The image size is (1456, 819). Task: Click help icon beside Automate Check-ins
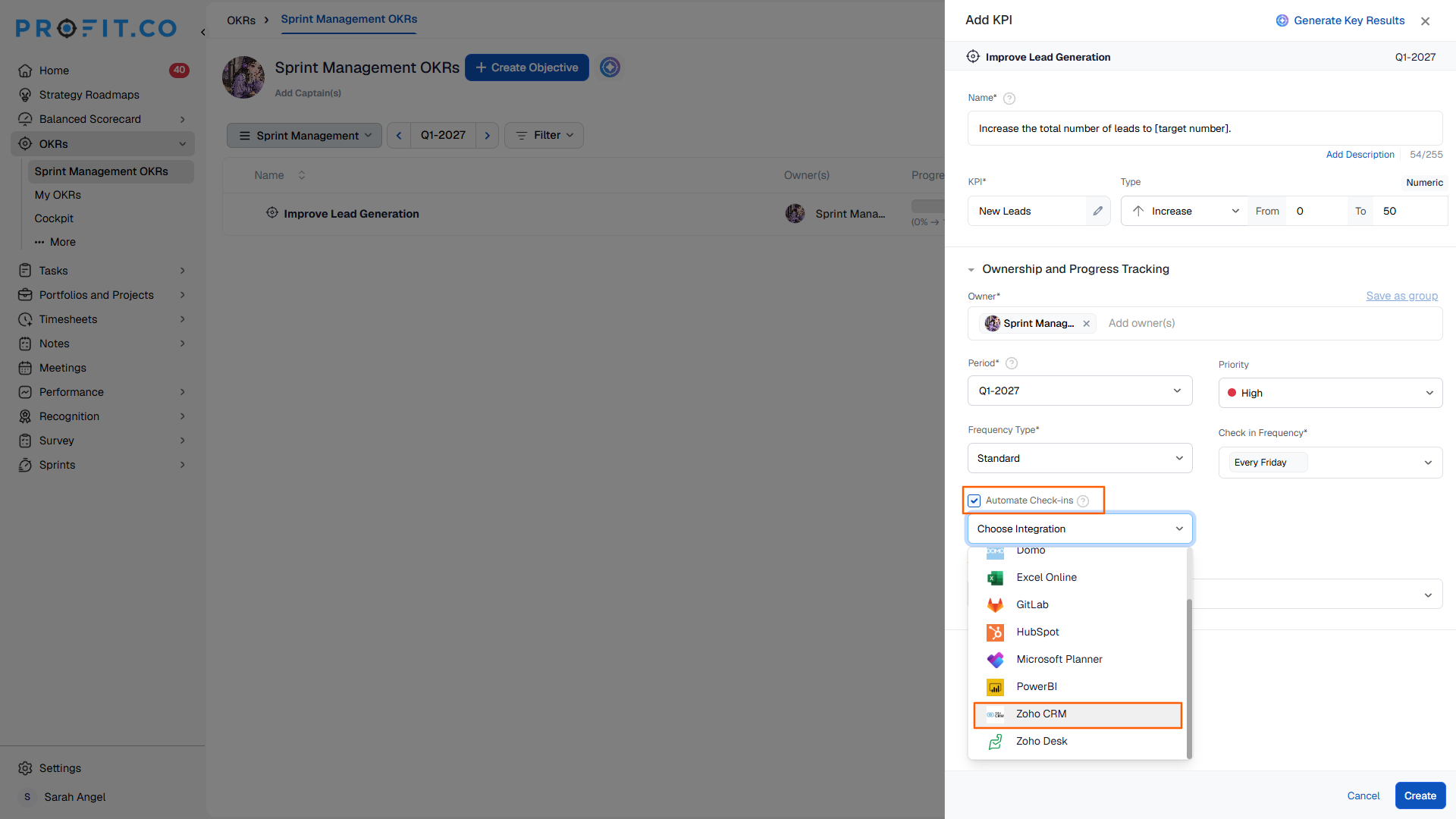click(x=1083, y=501)
